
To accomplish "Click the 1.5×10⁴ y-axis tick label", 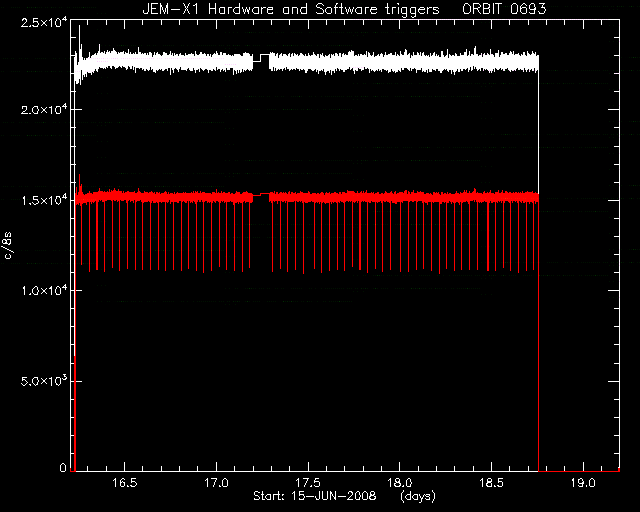I will (x=43, y=200).
